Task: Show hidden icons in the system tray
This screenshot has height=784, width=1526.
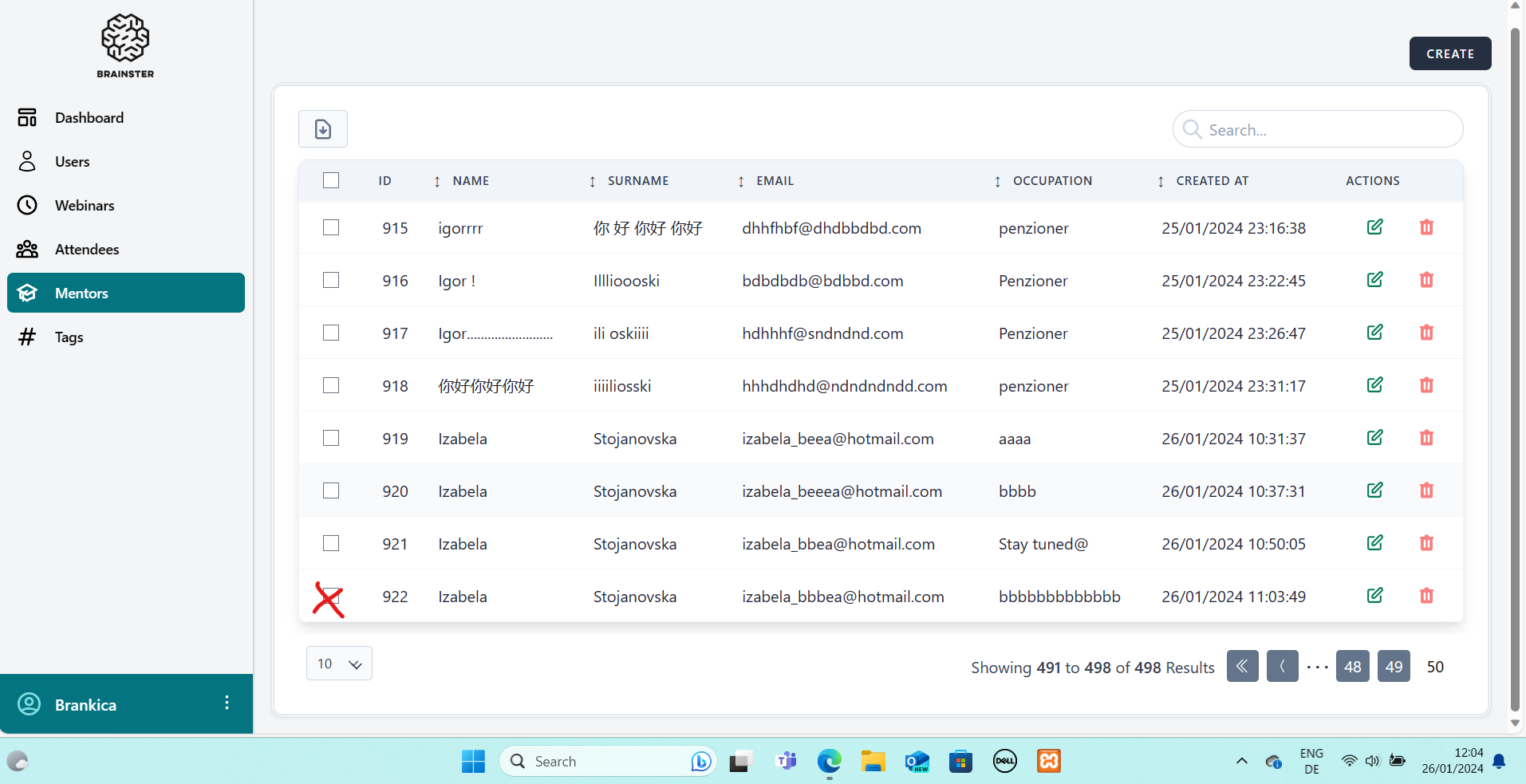Action: pos(1241,761)
